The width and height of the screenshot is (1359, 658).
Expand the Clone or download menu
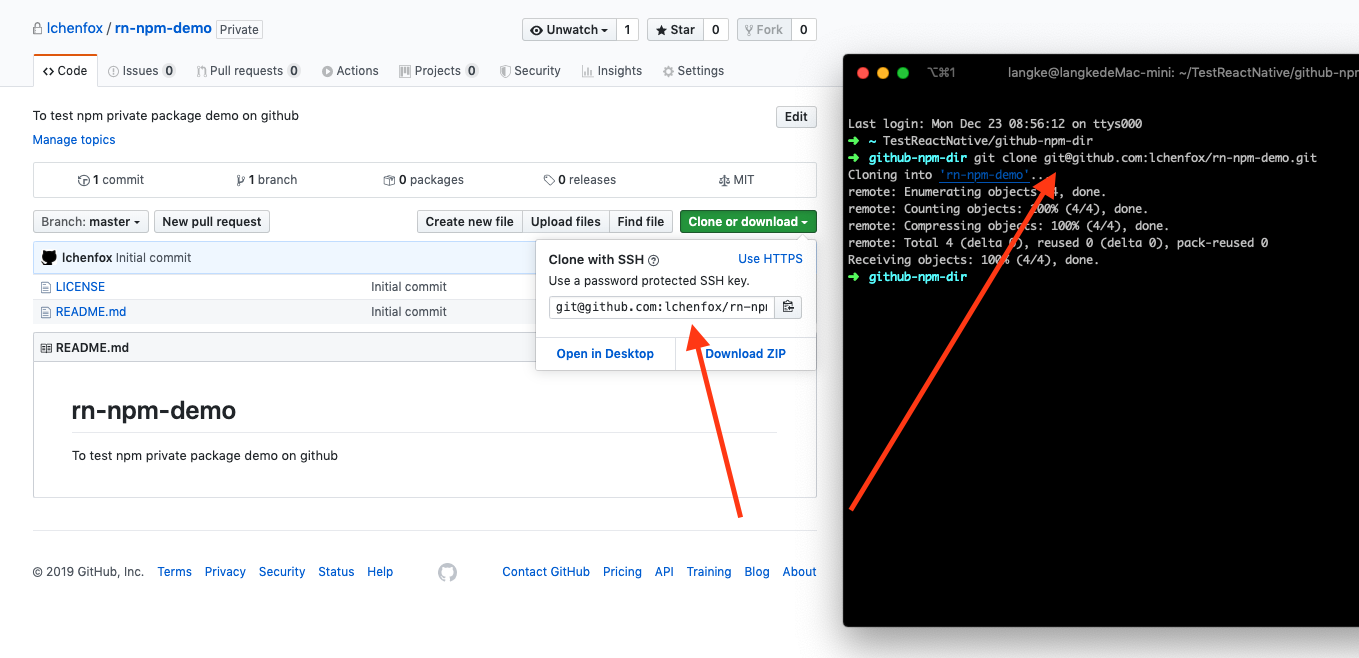pos(748,222)
